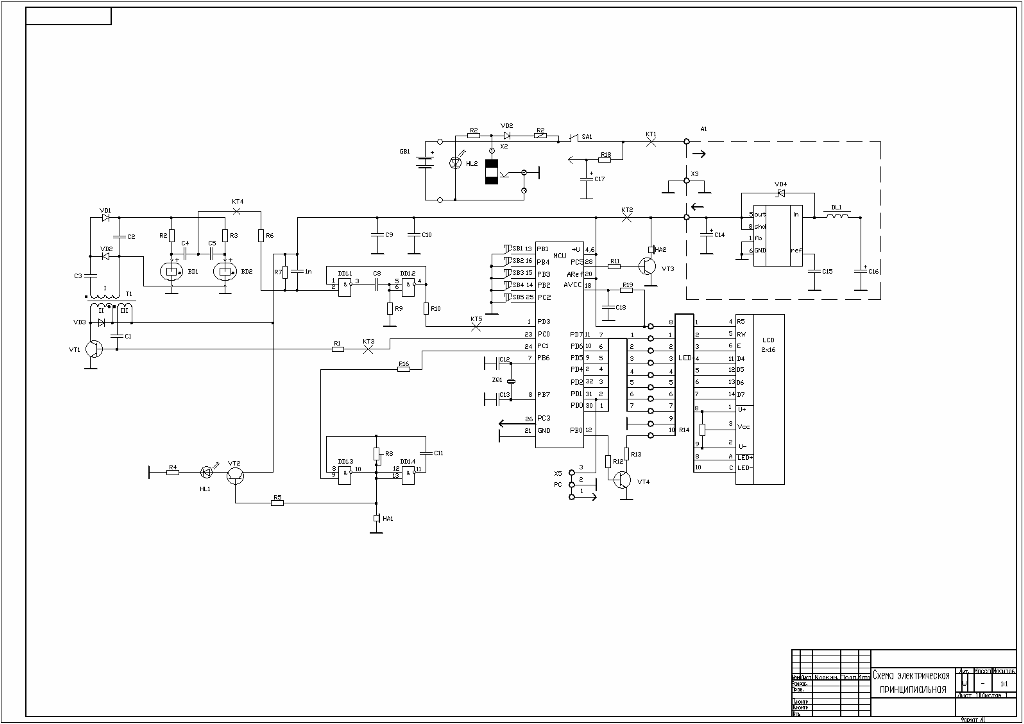Select the schematic title block text
Screen dimensions: 1024x724
coord(912,683)
